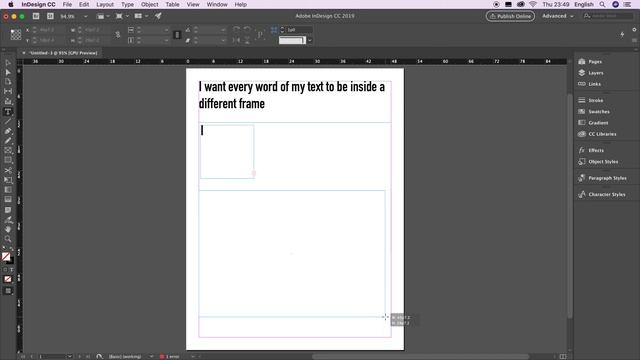Open the Object Styles panel
The image size is (640, 360).
pos(598,162)
